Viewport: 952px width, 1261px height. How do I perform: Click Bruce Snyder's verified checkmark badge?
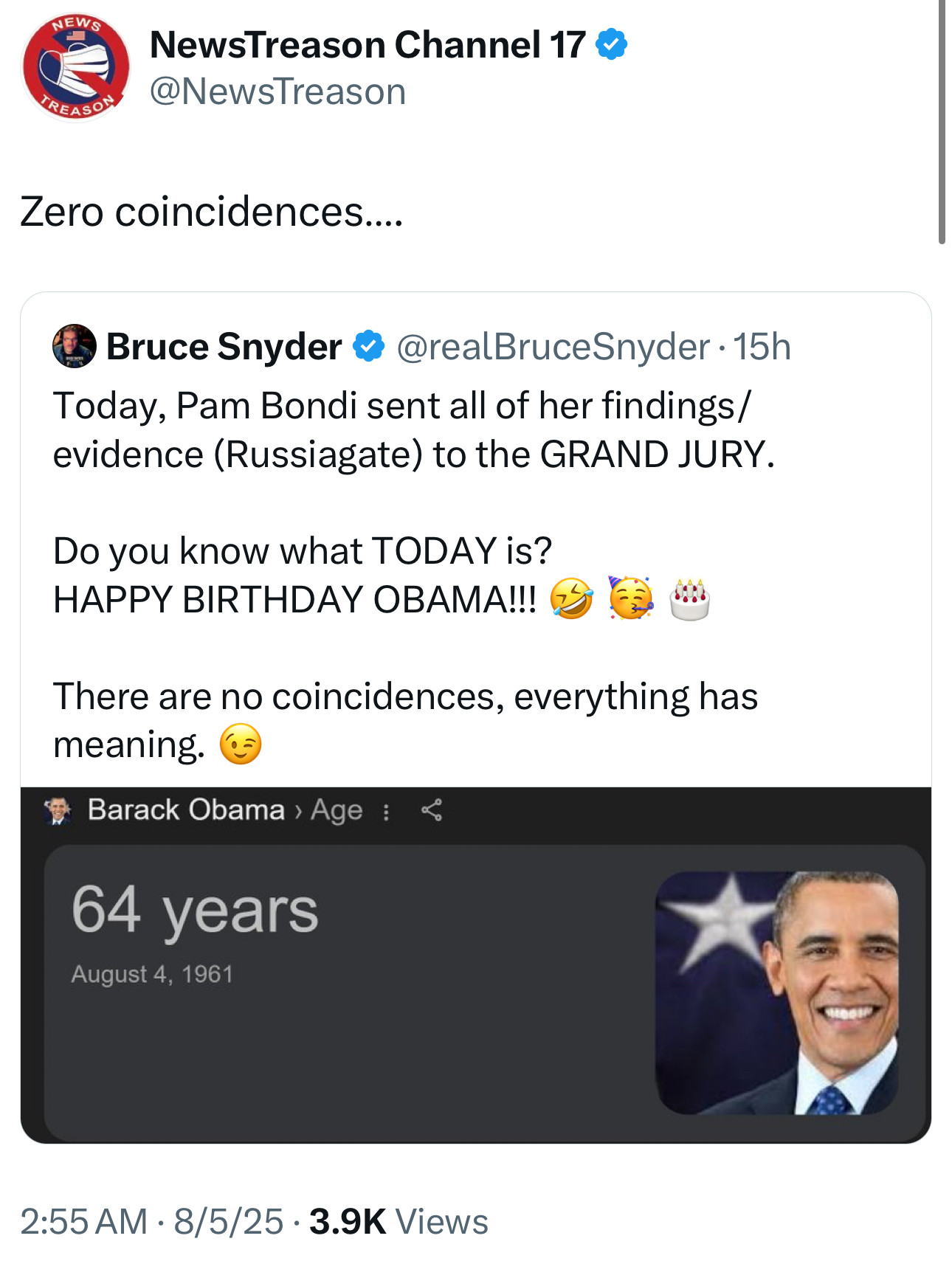(368, 347)
